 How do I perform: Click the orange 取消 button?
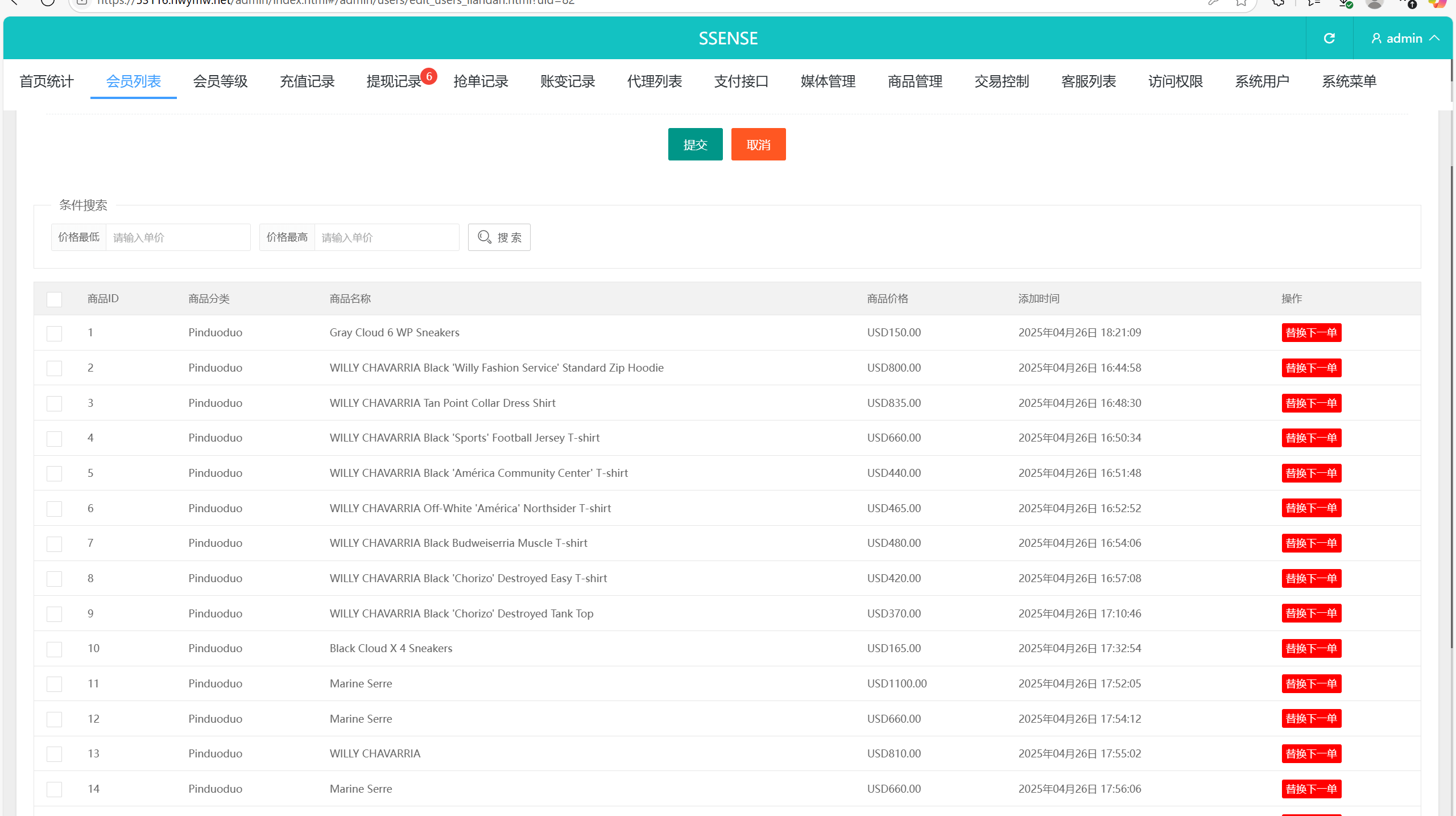pyautogui.click(x=758, y=145)
